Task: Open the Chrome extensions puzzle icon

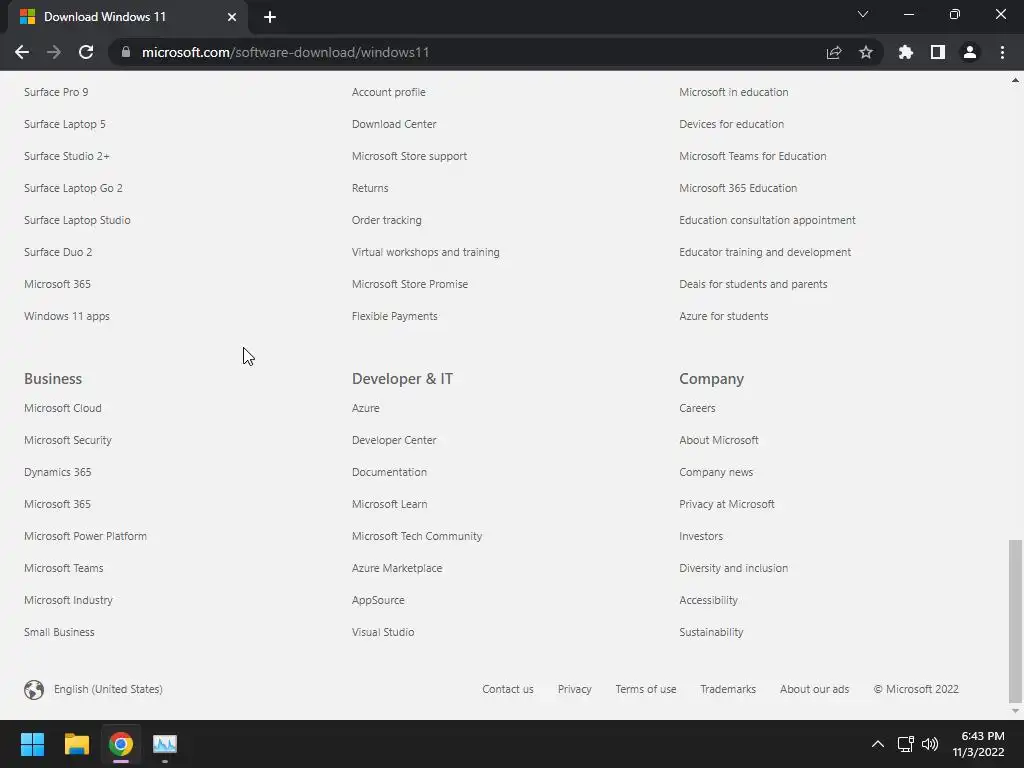Action: click(905, 52)
